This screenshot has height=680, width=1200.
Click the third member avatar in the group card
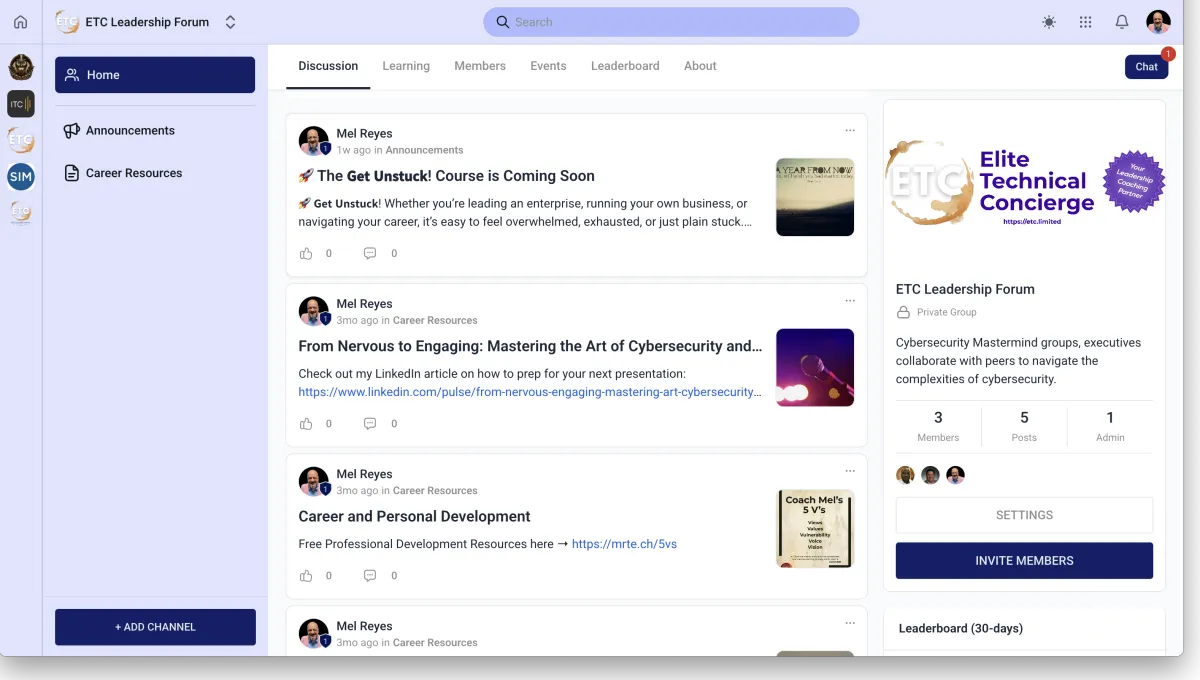point(955,475)
